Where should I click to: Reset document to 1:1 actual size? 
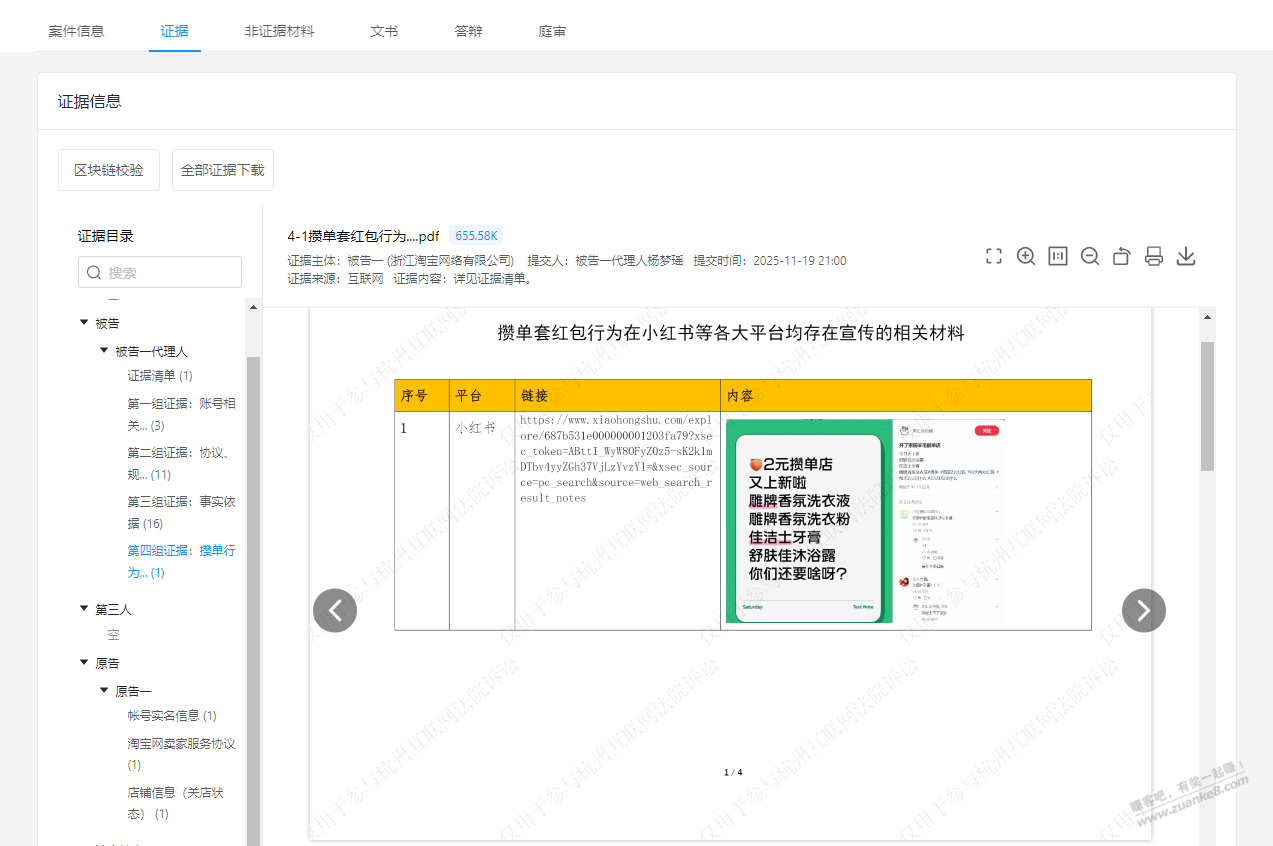pos(1057,256)
